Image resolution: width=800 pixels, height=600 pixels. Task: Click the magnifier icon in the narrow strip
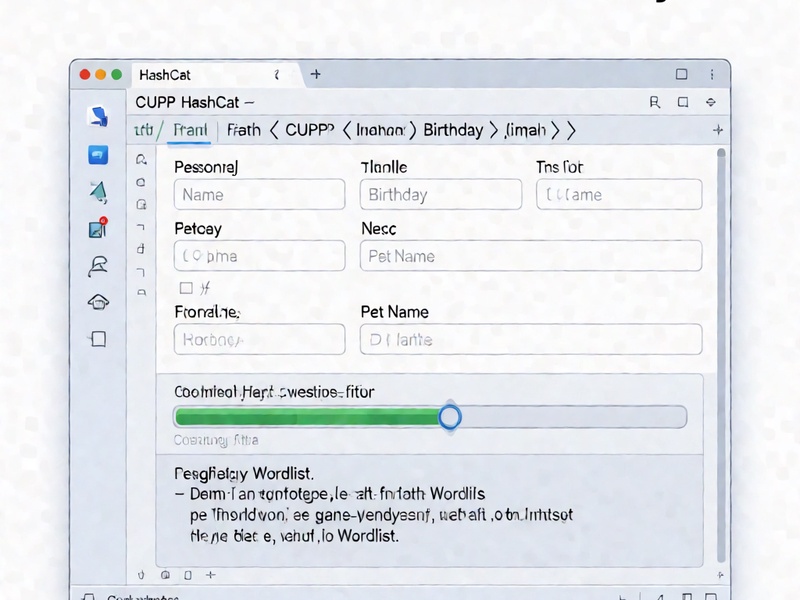(141, 160)
